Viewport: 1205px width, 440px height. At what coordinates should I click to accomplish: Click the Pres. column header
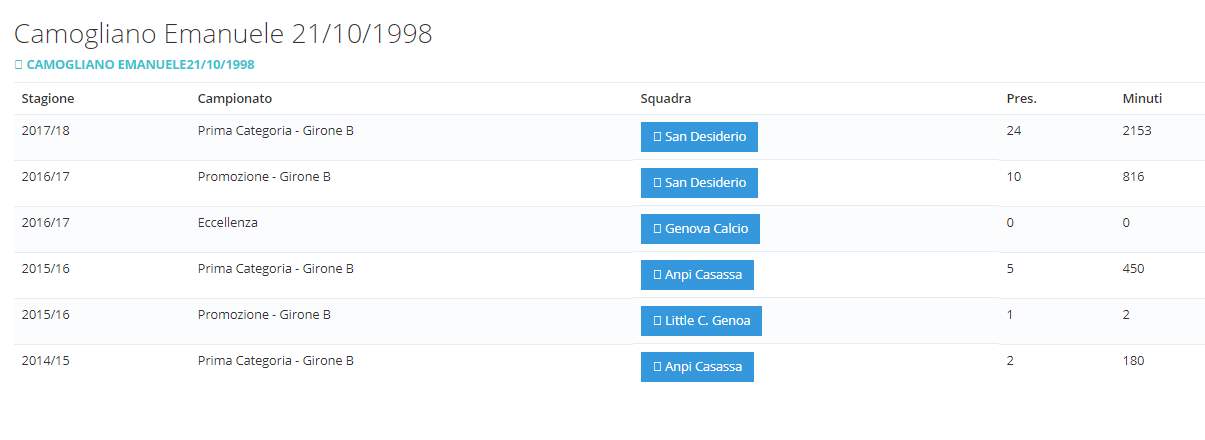click(x=1021, y=98)
